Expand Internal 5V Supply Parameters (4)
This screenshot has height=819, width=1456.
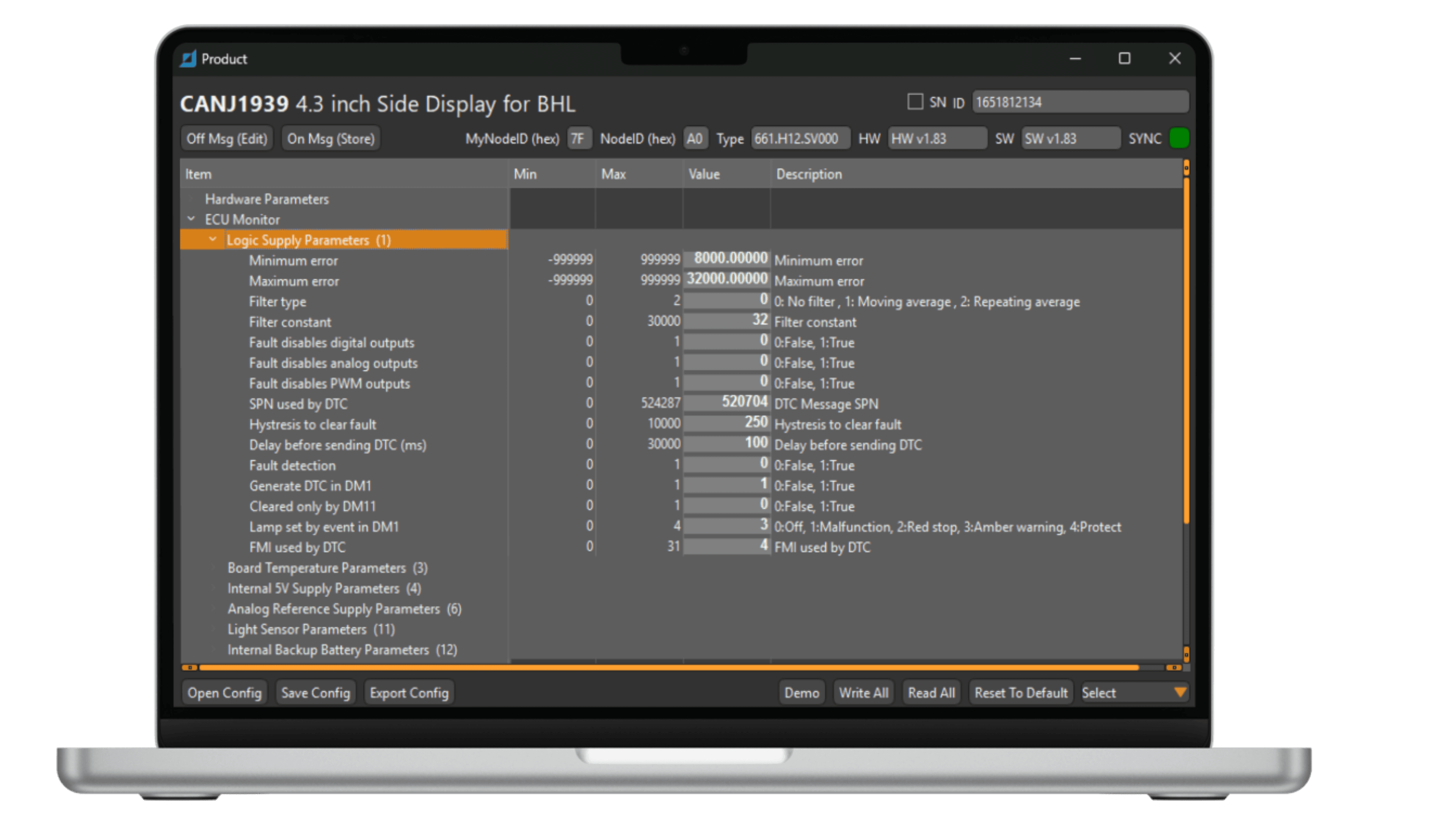click(214, 588)
